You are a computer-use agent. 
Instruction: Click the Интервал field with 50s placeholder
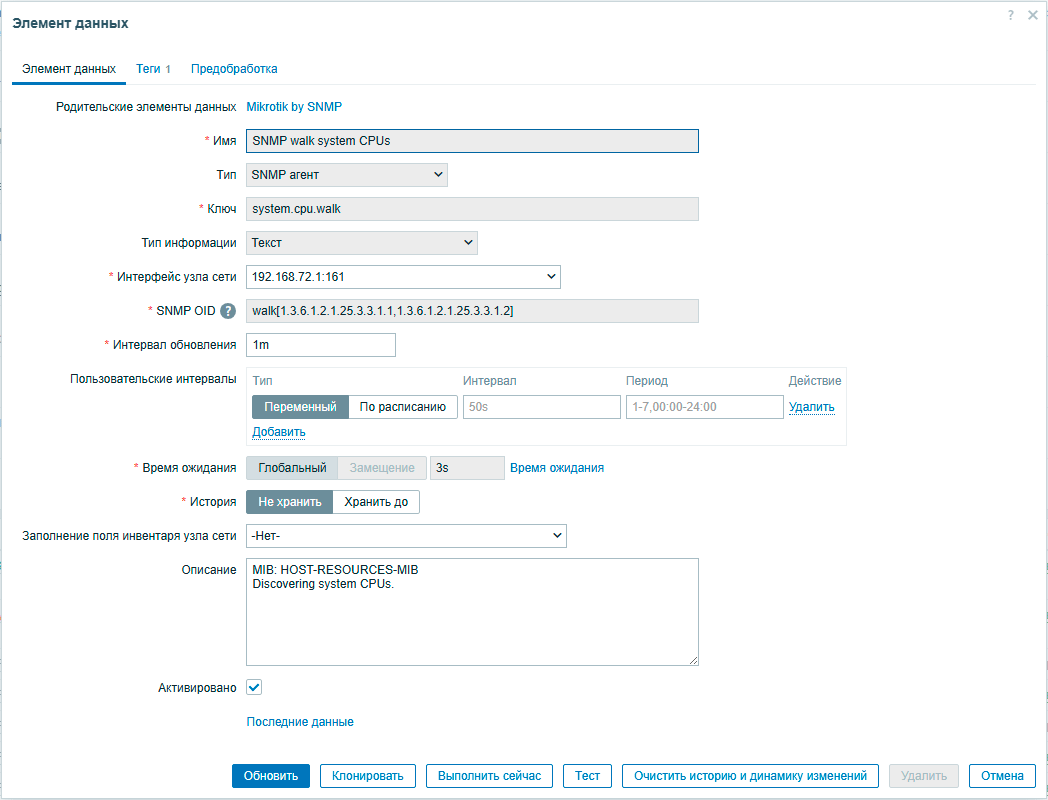(542, 407)
